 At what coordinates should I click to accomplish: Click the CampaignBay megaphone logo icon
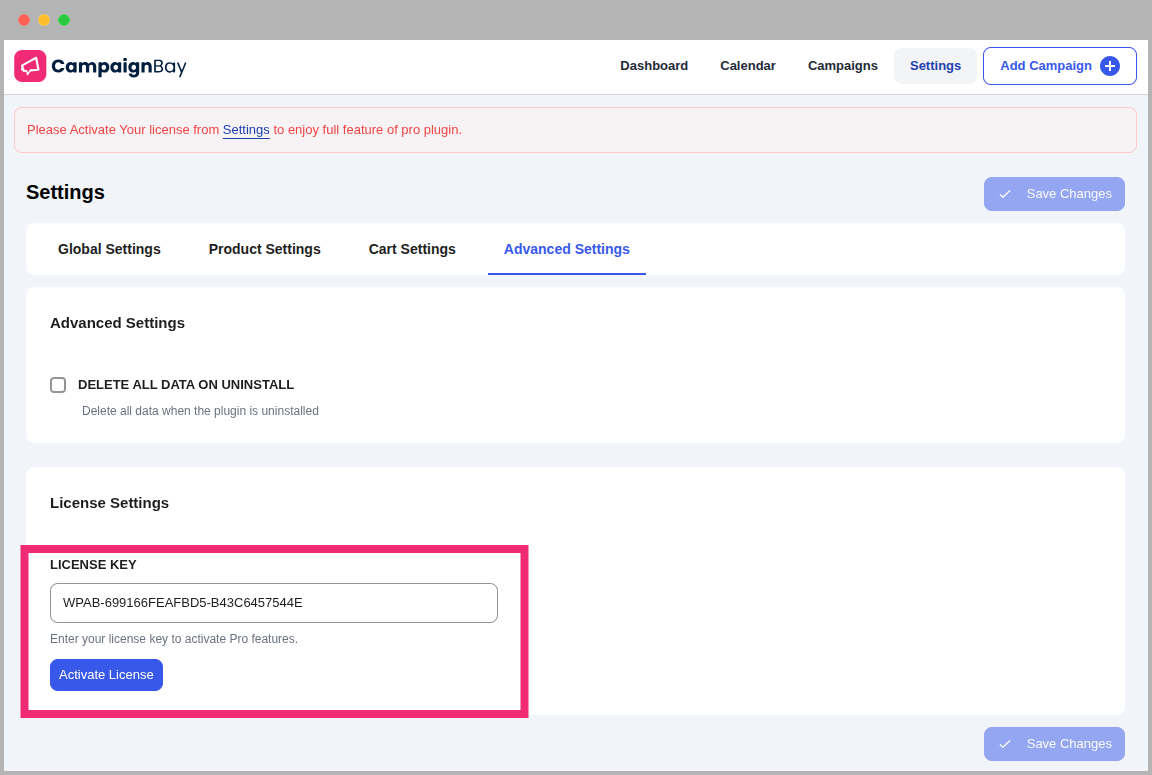pos(30,66)
